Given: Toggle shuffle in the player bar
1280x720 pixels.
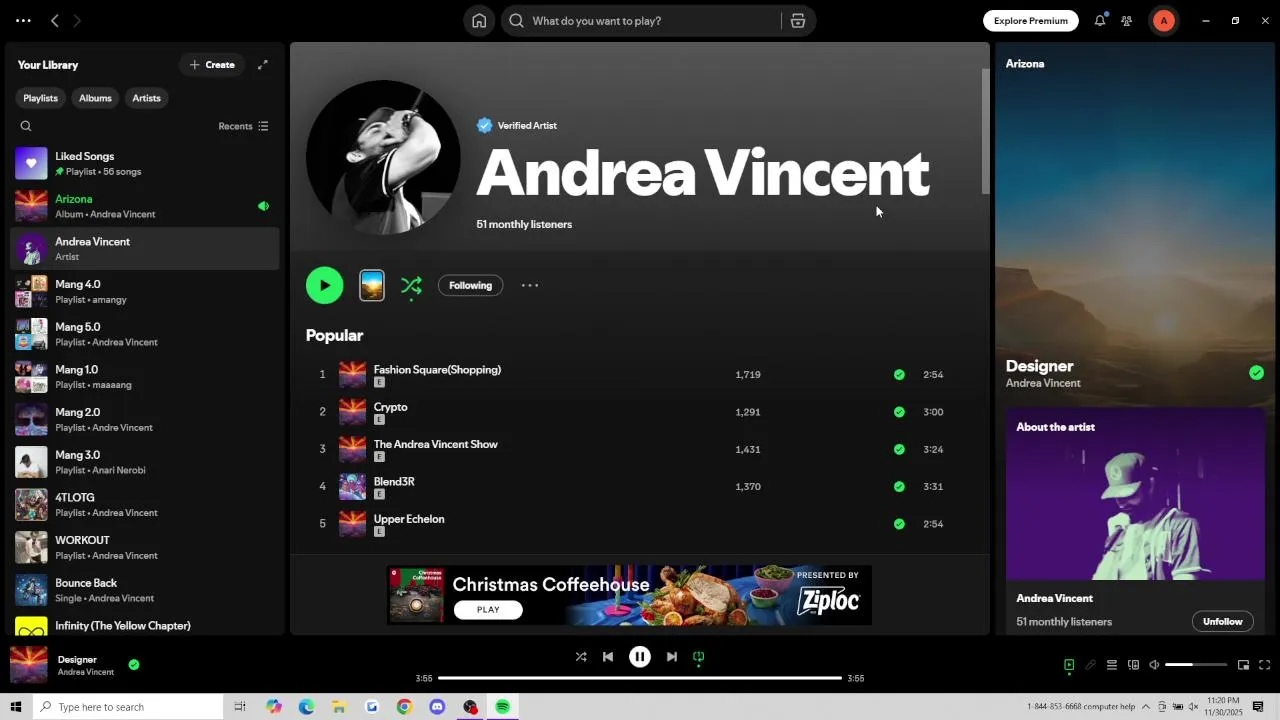Looking at the screenshot, I should pyautogui.click(x=581, y=657).
